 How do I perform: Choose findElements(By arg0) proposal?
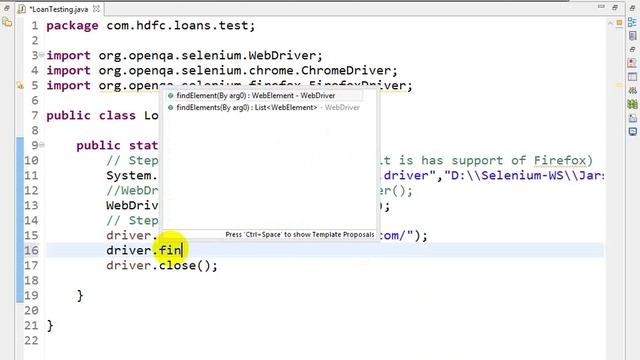click(264, 107)
